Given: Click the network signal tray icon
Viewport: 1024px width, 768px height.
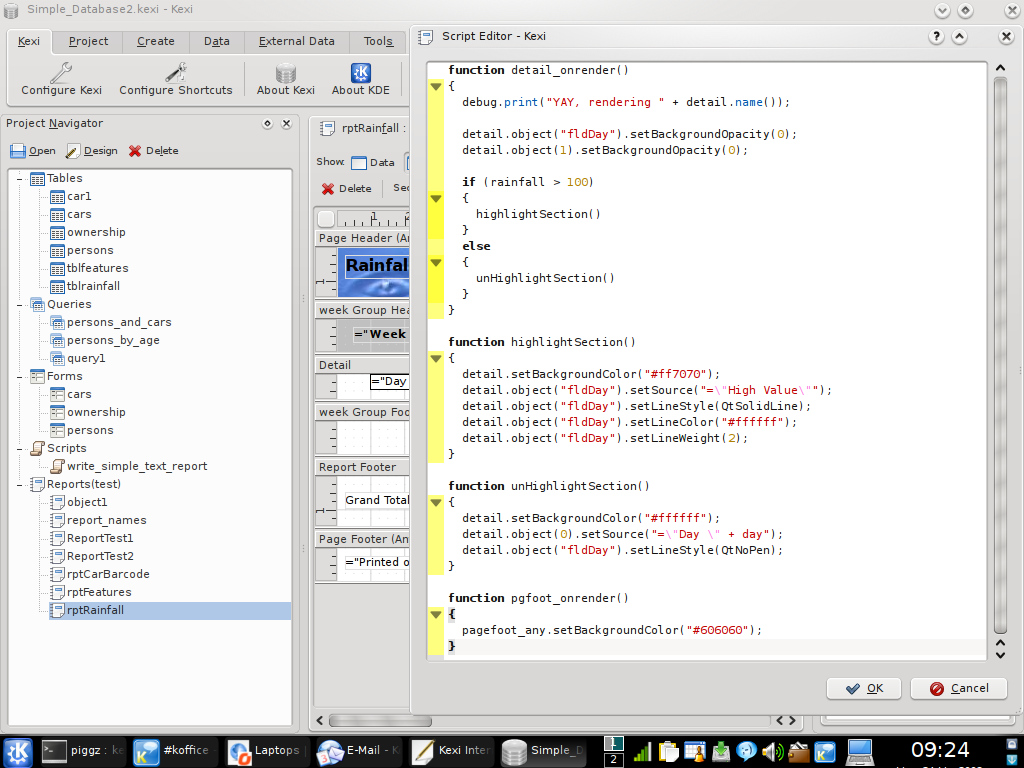Looking at the screenshot, I should (x=642, y=752).
